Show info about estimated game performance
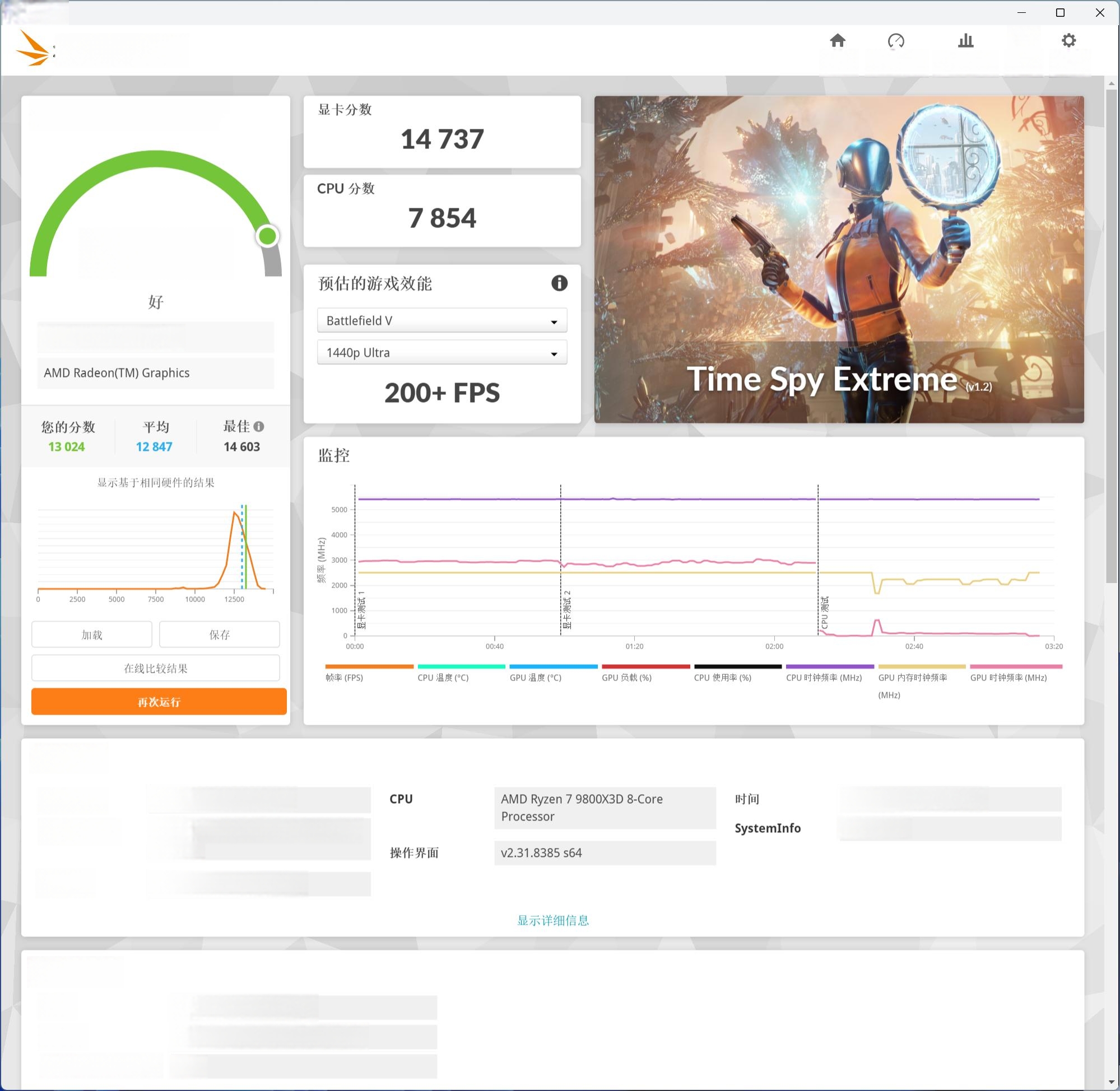The image size is (1120, 1091). click(x=559, y=283)
